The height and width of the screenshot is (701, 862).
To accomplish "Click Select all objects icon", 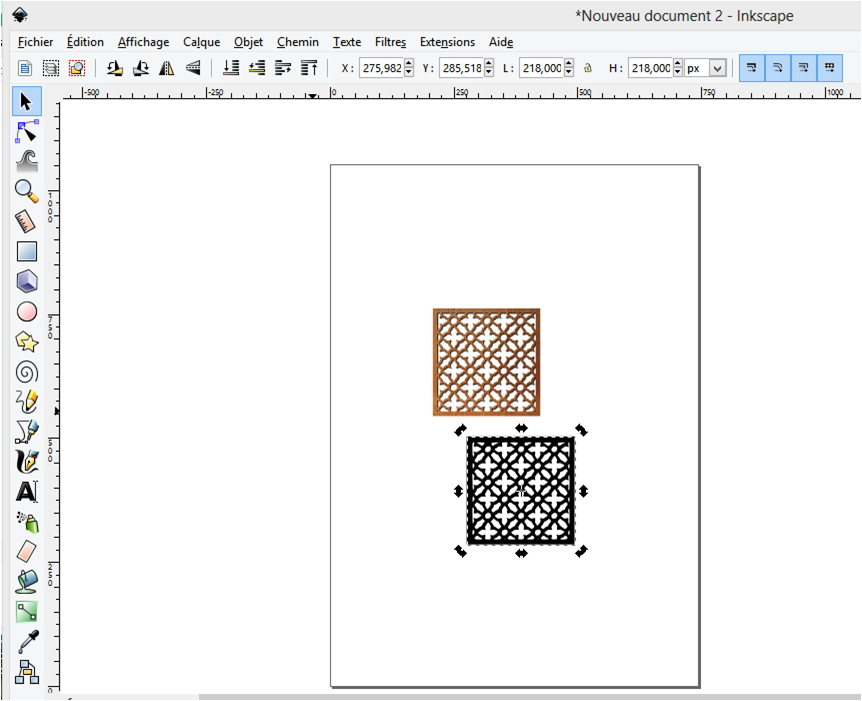I will click(25, 68).
